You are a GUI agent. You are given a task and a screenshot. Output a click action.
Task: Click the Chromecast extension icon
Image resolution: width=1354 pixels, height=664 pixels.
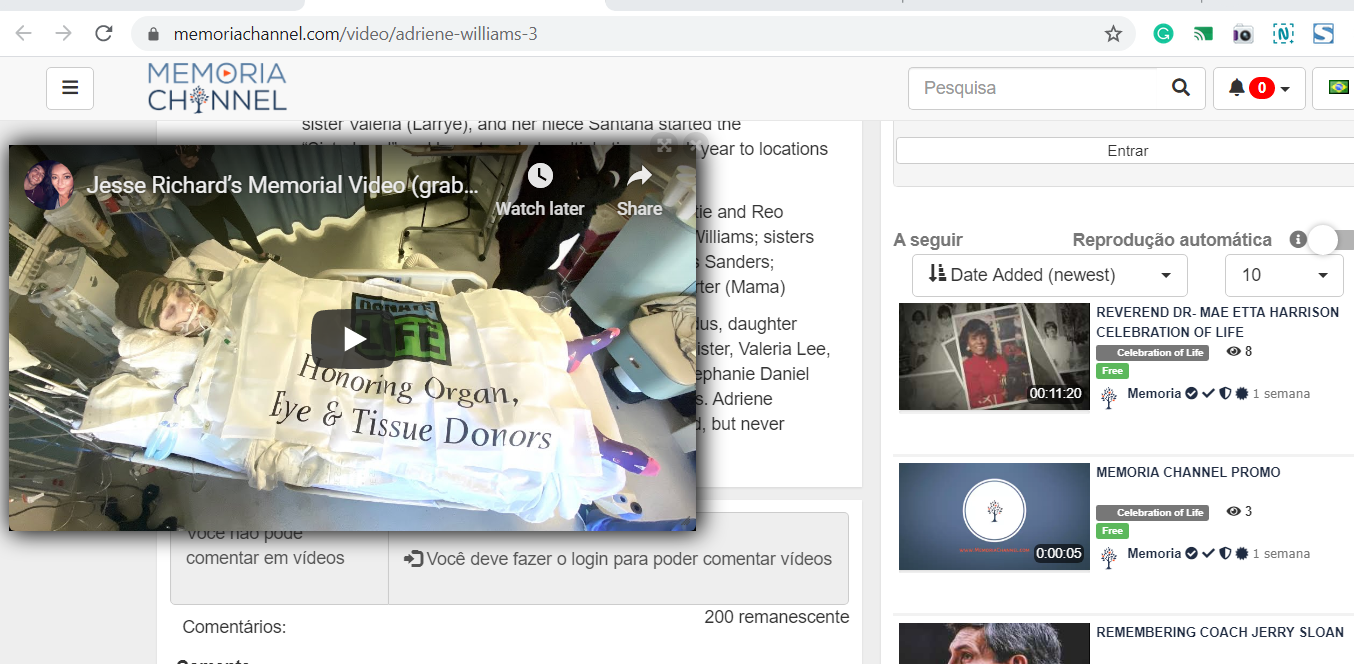pyautogui.click(x=1203, y=34)
